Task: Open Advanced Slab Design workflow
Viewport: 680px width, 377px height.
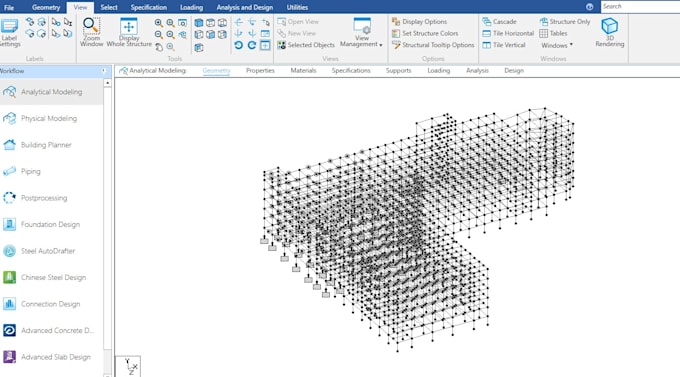Action: pos(52,357)
